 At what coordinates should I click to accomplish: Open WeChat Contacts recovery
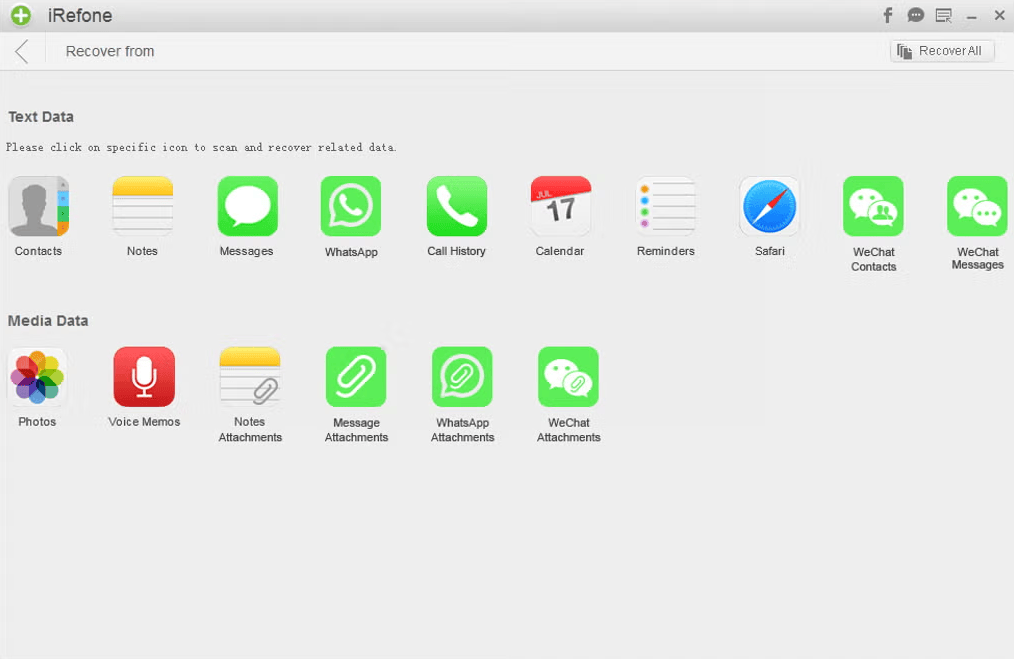[x=873, y=206]
